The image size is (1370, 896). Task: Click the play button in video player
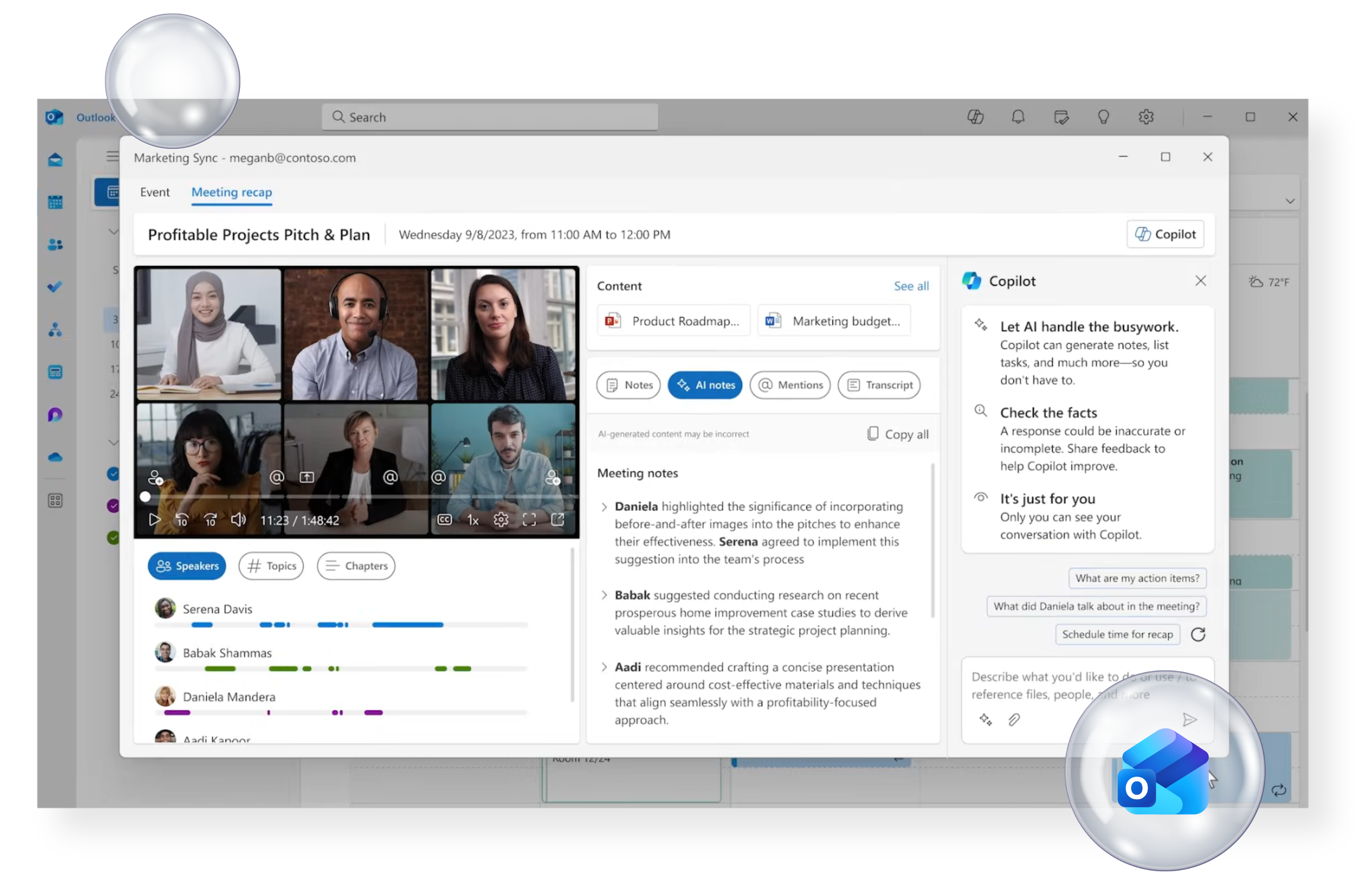click(154, 519)
